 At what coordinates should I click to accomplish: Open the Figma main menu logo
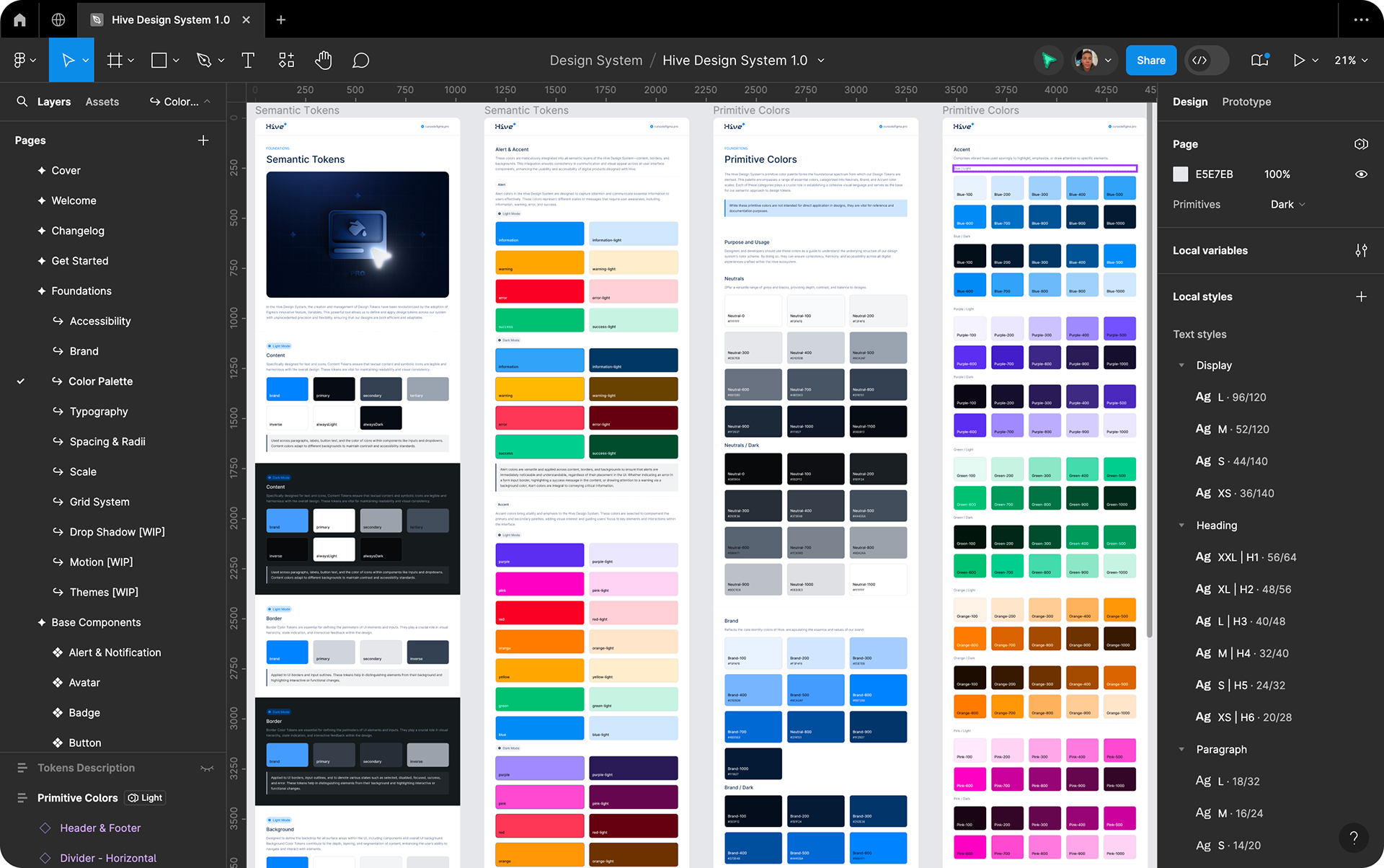(19, 61)
